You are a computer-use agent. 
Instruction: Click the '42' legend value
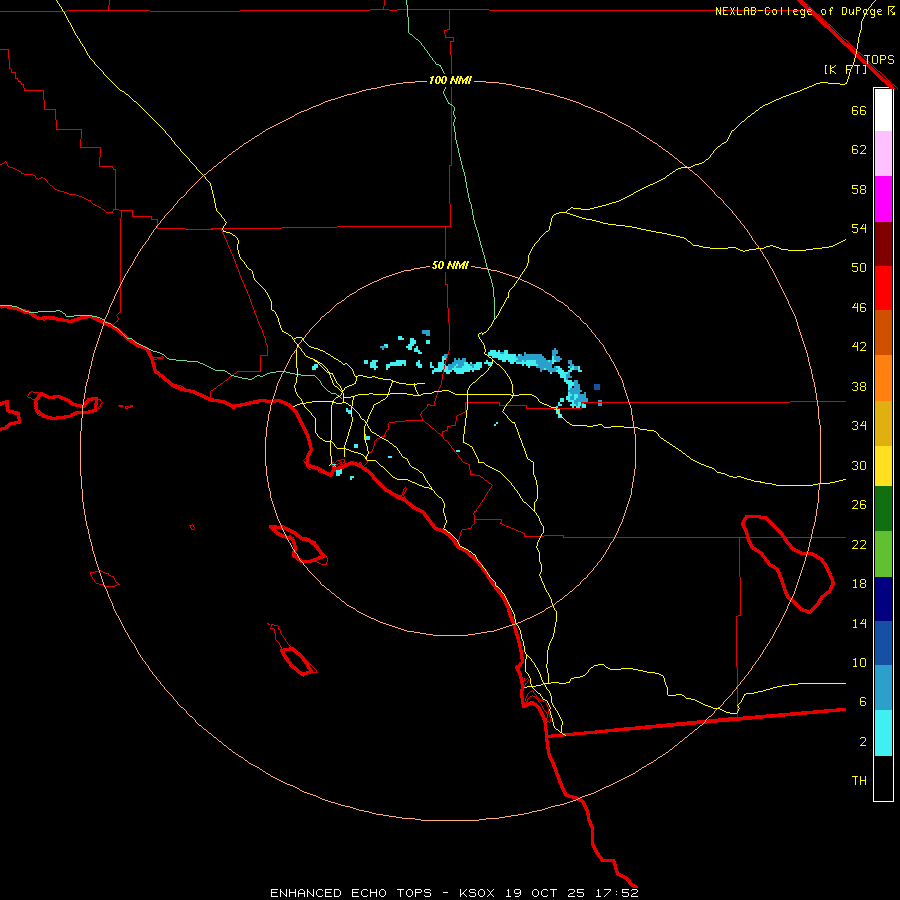859,347
